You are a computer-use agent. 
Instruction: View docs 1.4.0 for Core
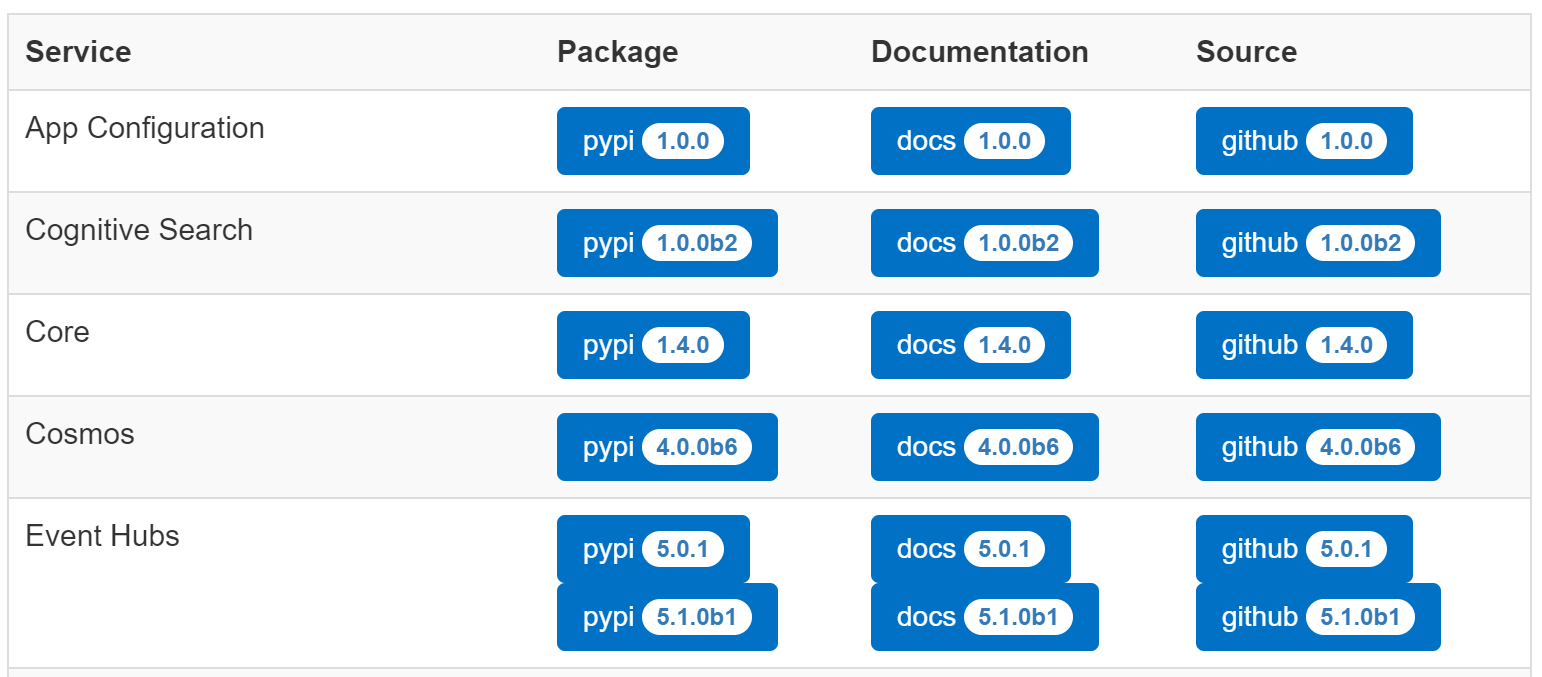coord(970,345)
